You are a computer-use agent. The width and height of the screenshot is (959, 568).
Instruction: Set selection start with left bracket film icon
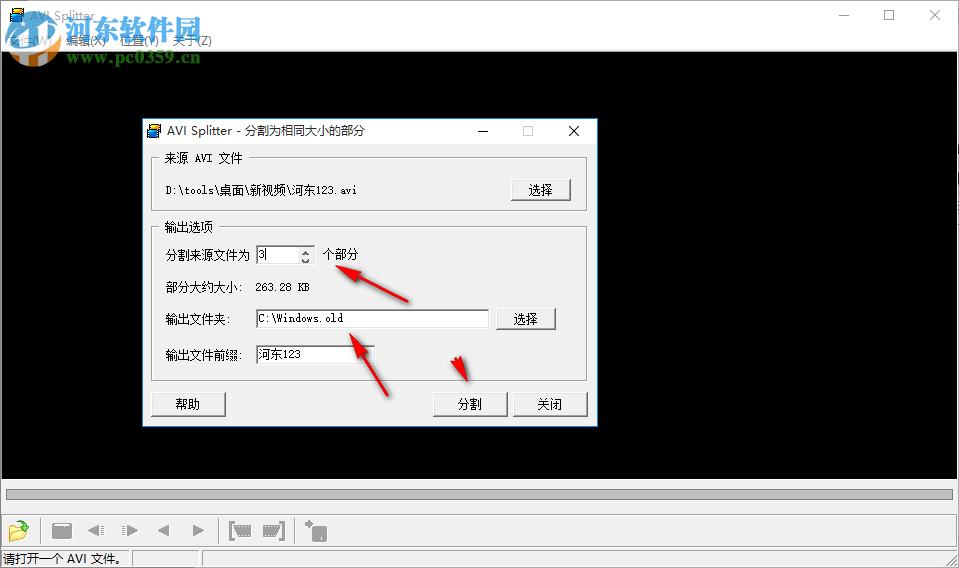240,531
